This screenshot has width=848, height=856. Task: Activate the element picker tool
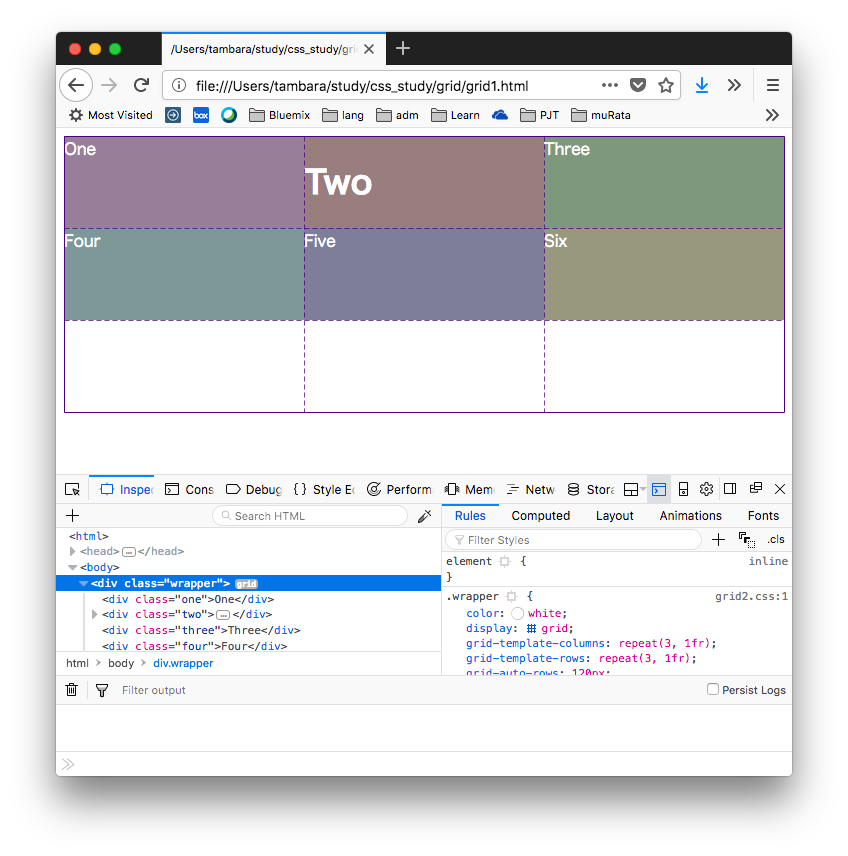click(x=73, y=489)
